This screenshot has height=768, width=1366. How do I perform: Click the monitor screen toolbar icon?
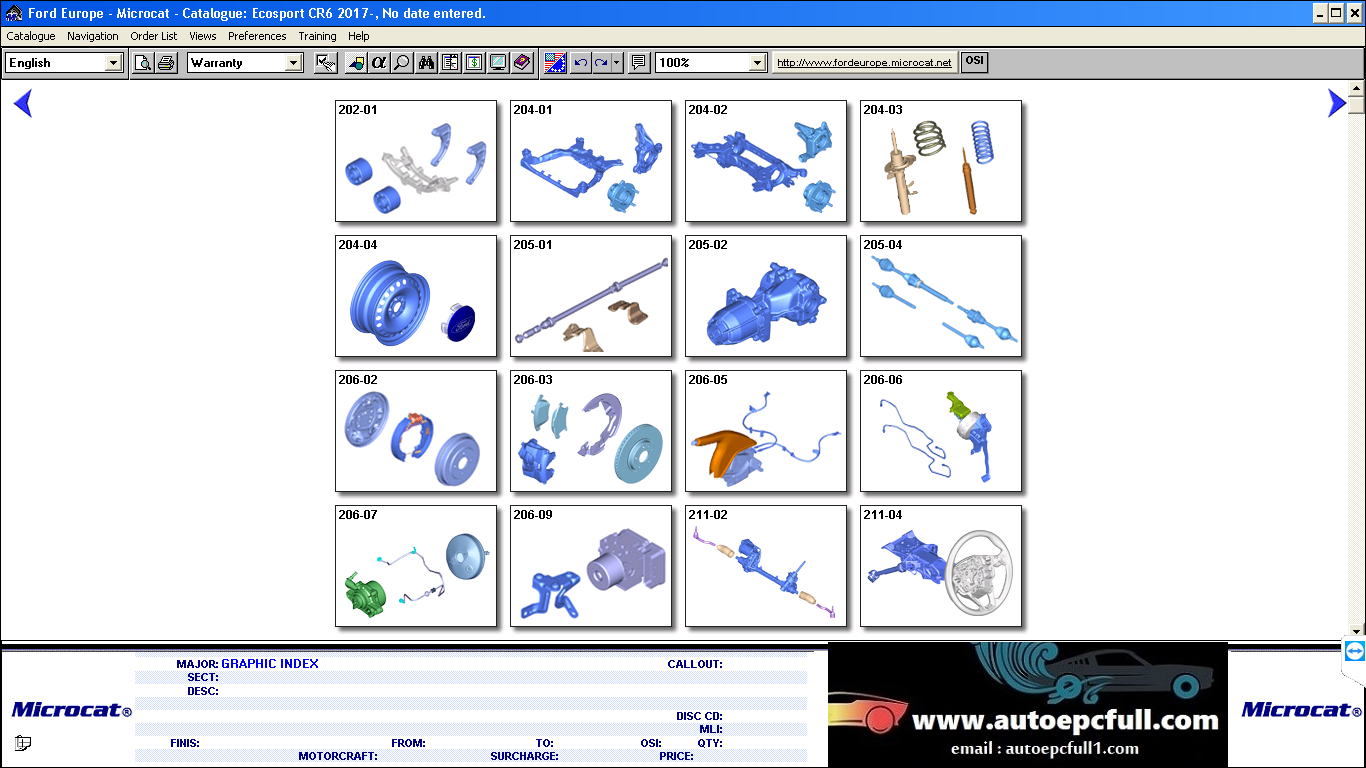[497, 63]
